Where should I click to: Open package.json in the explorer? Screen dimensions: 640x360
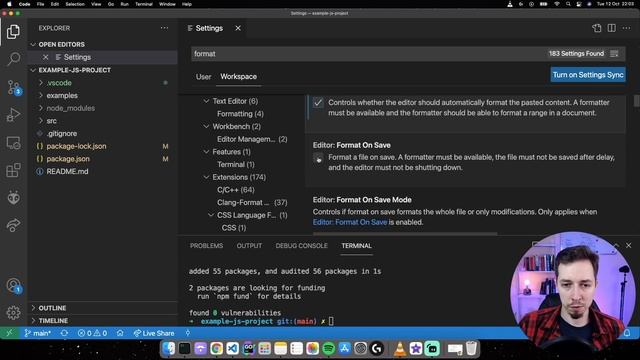pyautogui.click(x=68, y=159)
